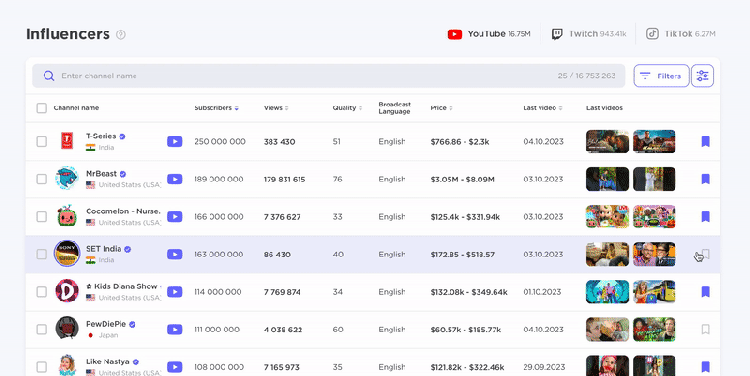The image size is (750, 376).
Task: Click the PewDiePie channel avatar
Action: [x=67, y=329]
